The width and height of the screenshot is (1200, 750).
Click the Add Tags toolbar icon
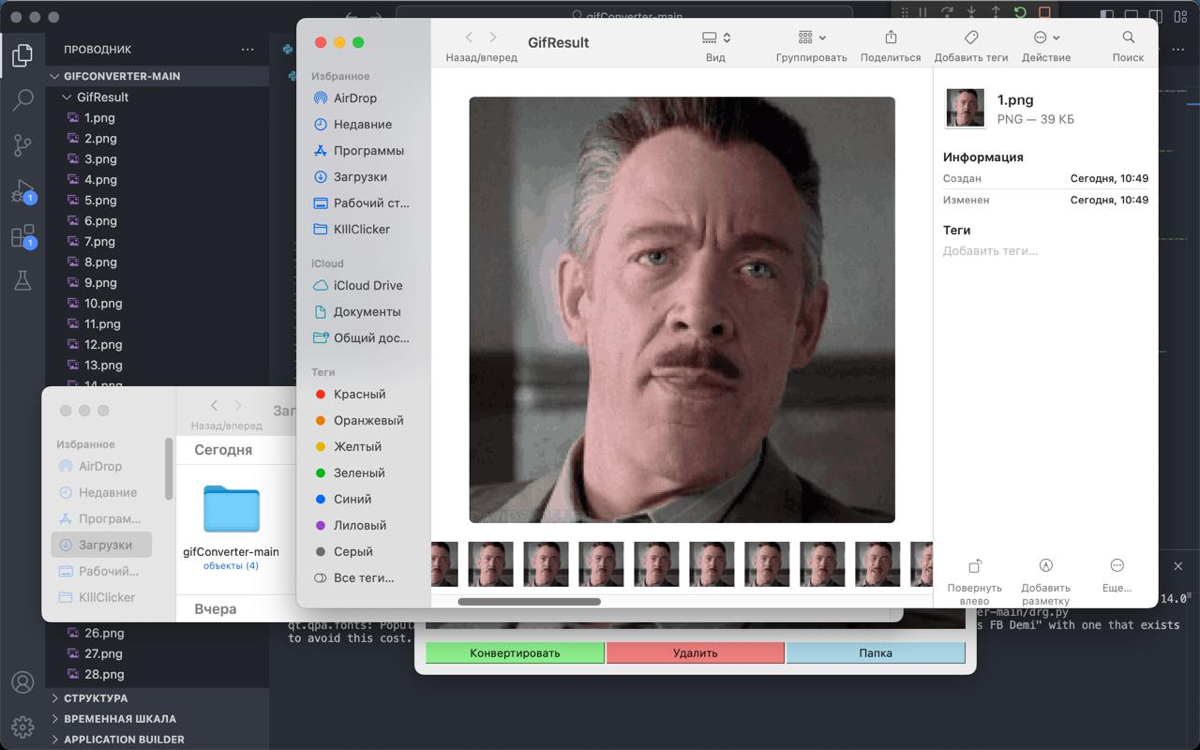click(971, 38)
